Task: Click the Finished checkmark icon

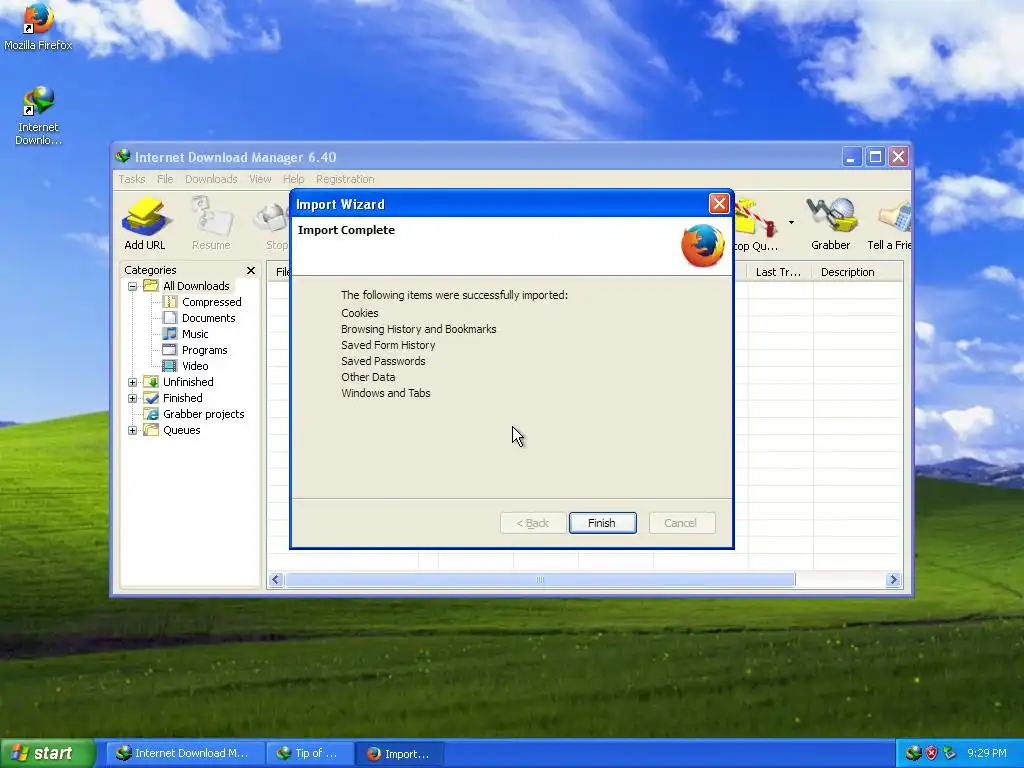Action: point(152,398)
